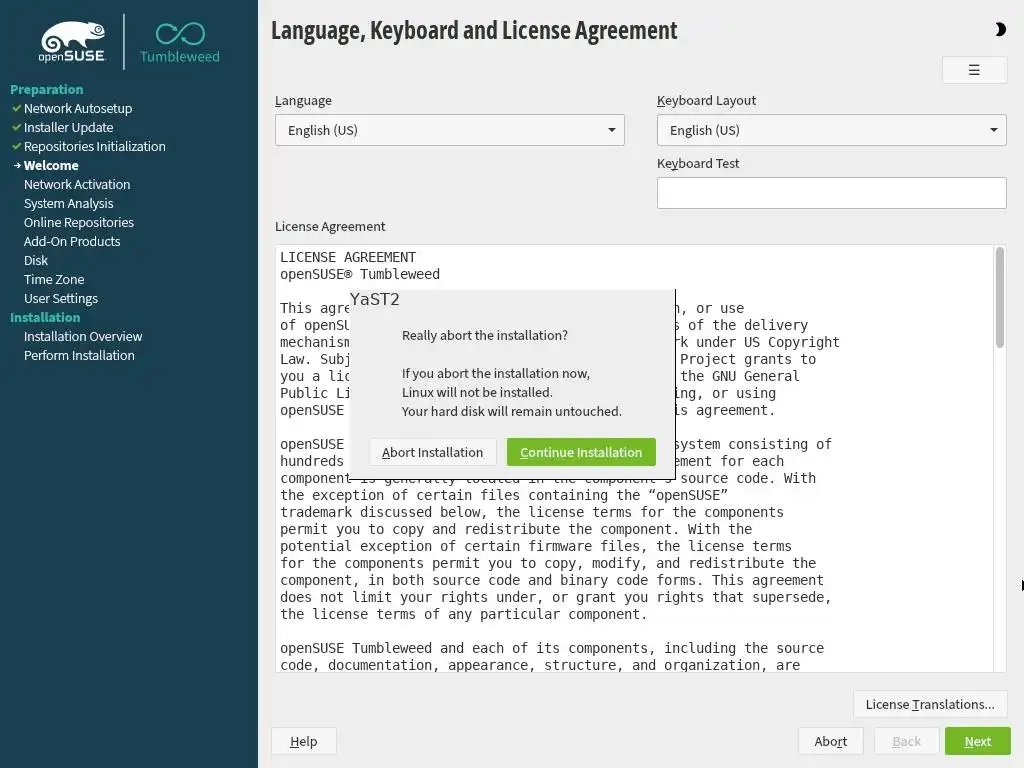The width and height of the screenshot is (1024, 768).
Task: Select User Settings in sidebar
Action: pos(61,298)
